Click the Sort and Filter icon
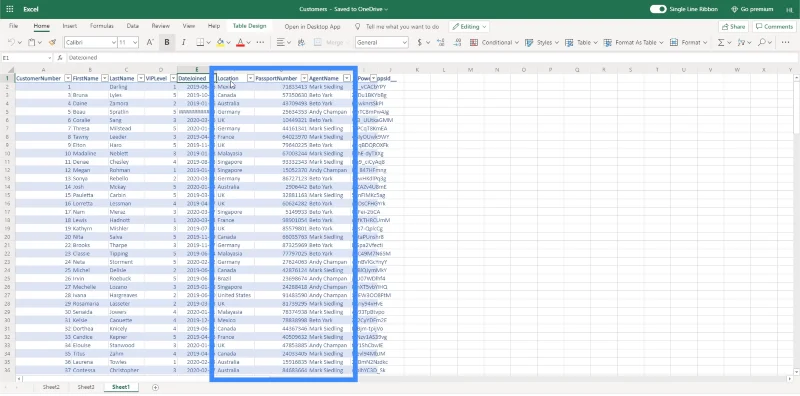800x396 pixels. click(x=741, y=42)
